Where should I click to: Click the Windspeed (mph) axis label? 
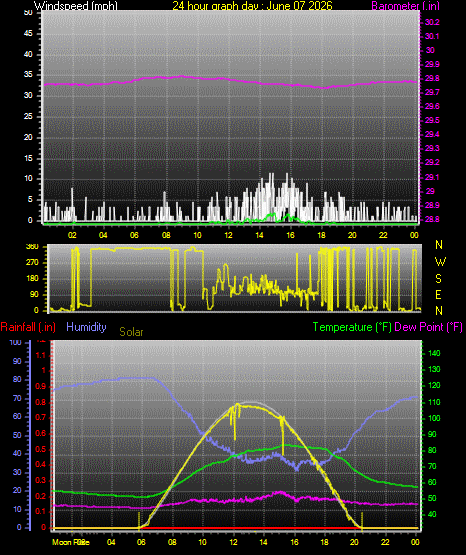pyautogui.click(x=76, y=5)
